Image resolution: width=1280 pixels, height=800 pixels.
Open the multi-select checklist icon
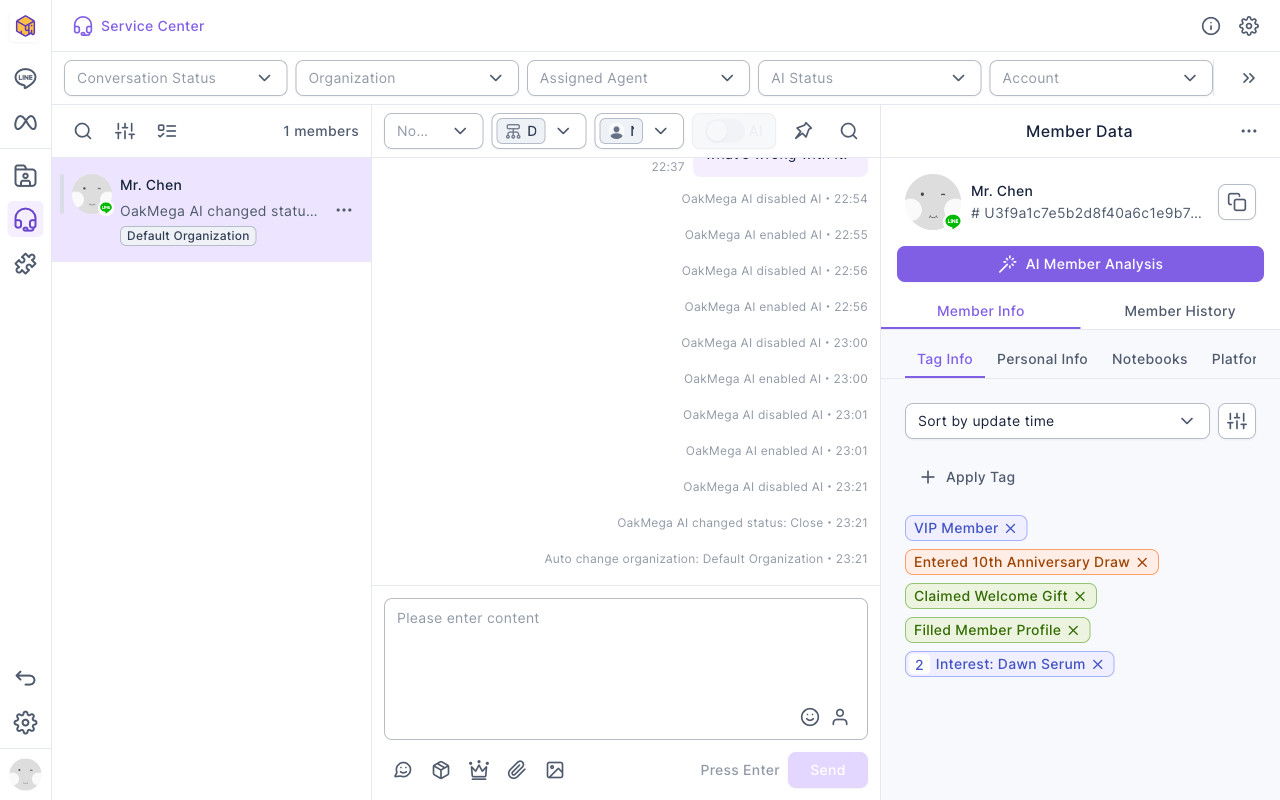[x=167, y=131]
